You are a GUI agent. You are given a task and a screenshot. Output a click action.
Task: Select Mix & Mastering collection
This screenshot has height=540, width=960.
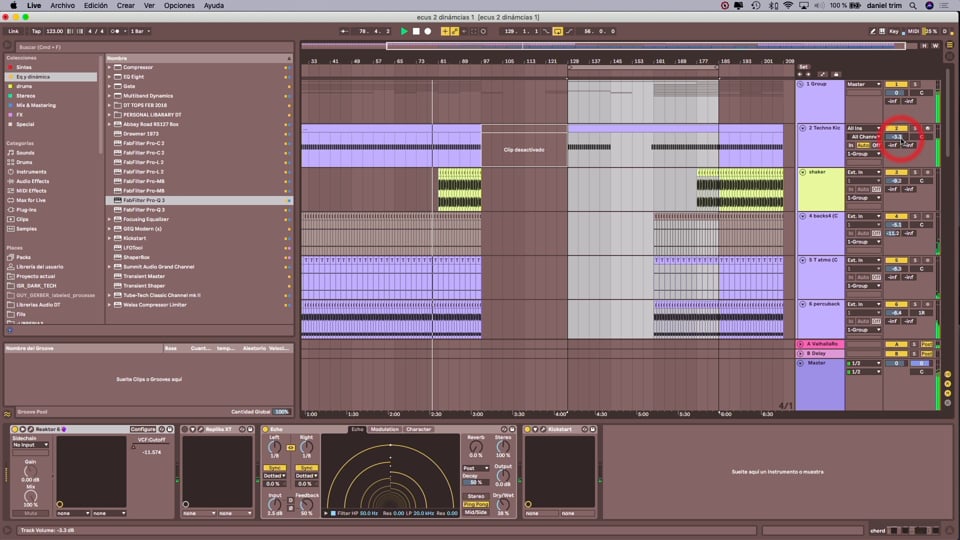click(x=36, y=105)
